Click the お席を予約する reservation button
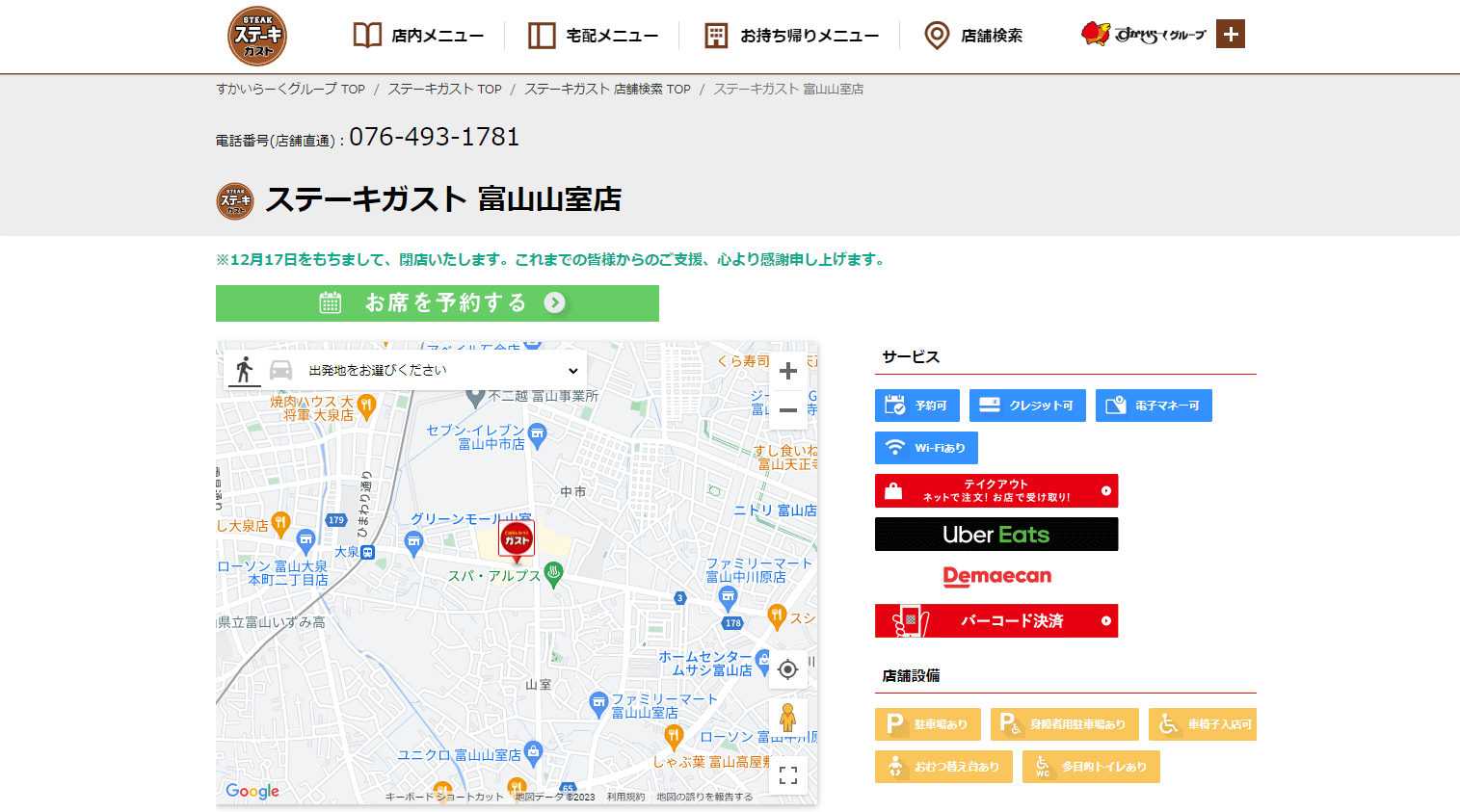Image resolution: width=1460 pixels, height=812 pixels. coord(438,303)
